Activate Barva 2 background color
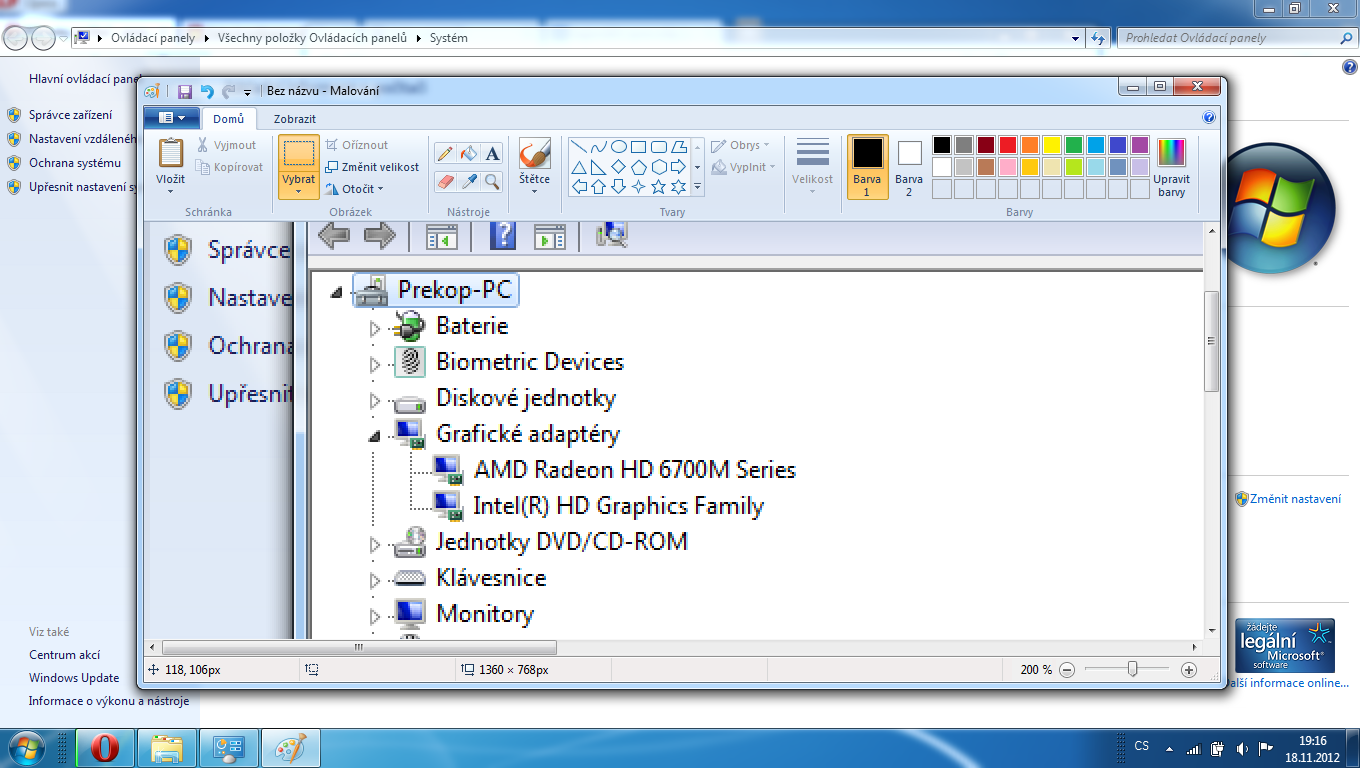This screenshot has width=1360, height=768. coord(909,167)
